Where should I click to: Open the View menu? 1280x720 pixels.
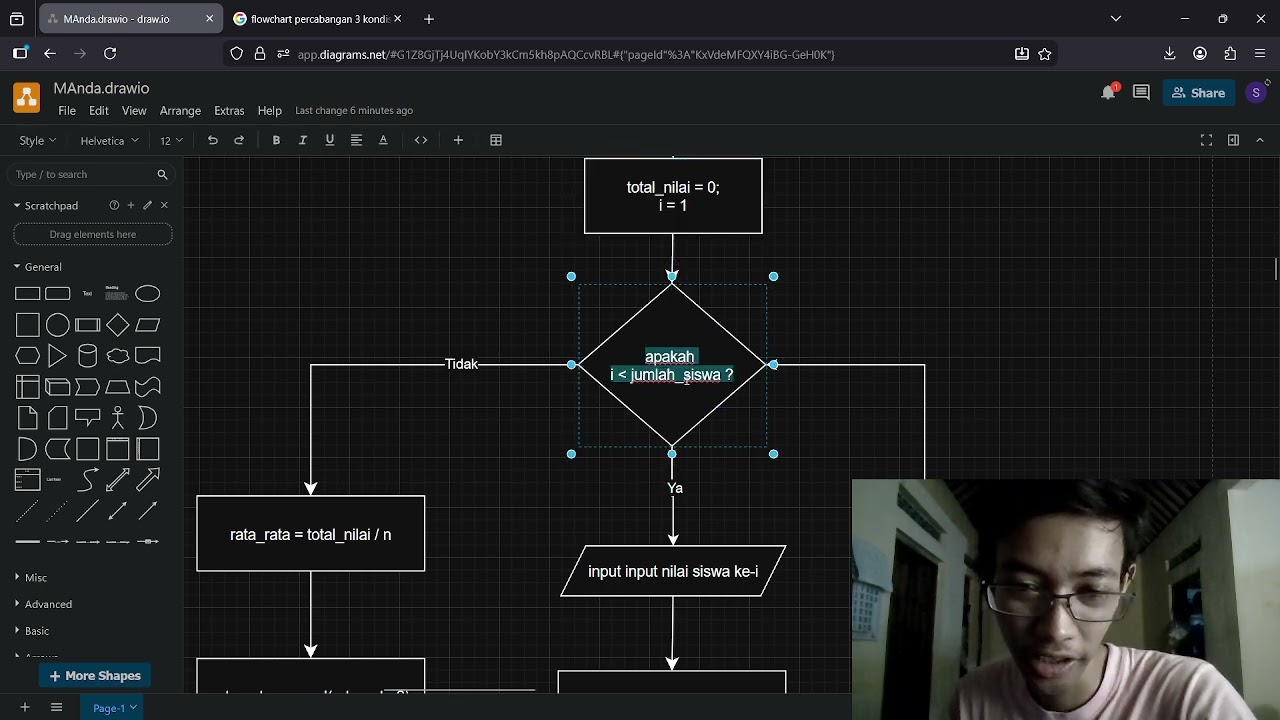[x=134, y=110]
